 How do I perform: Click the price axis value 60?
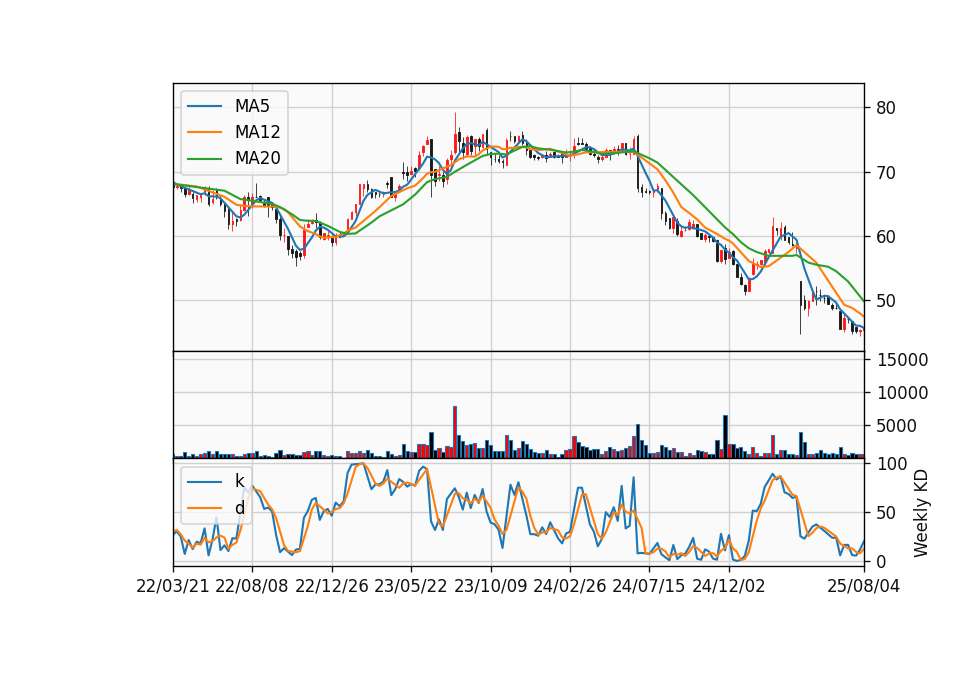click(x=886, y=237)
